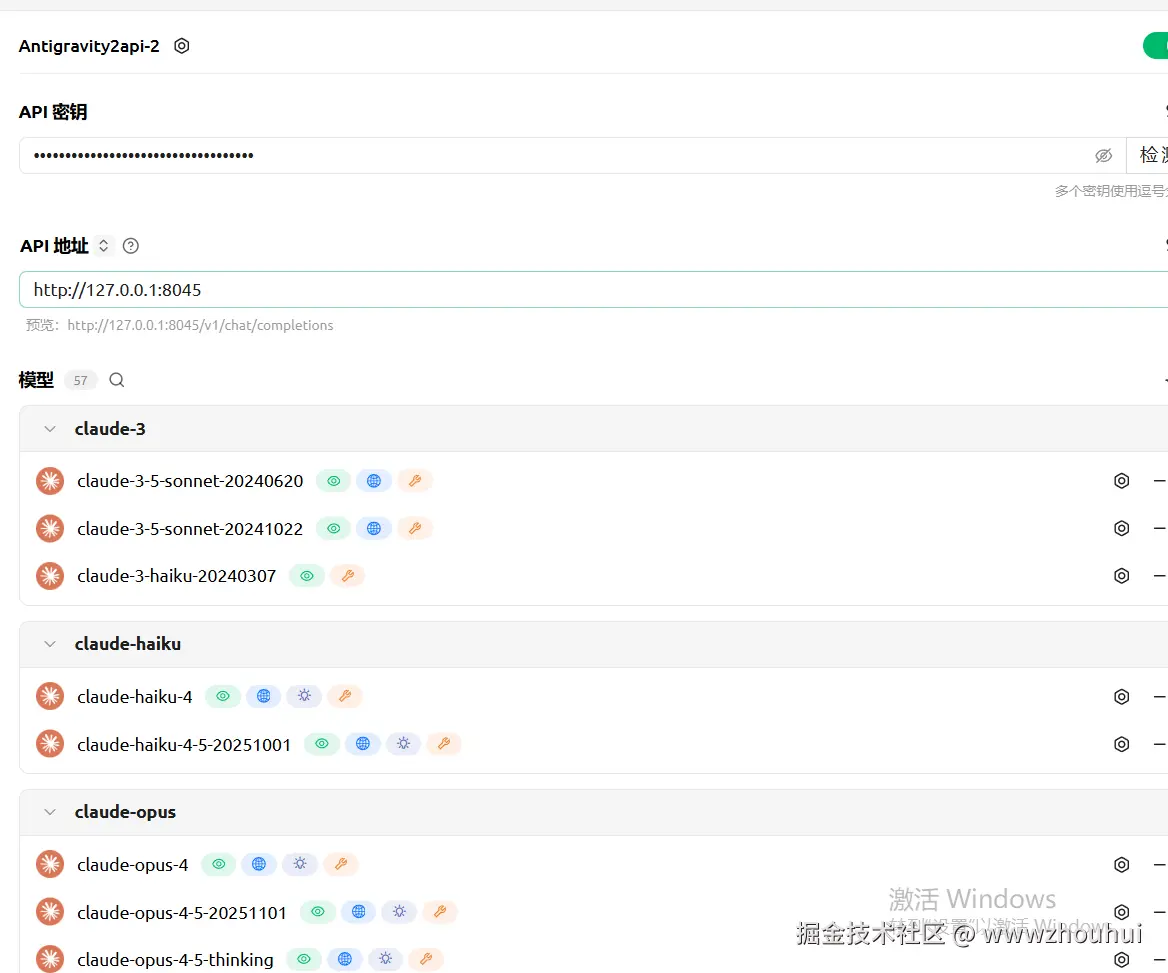Select model name claude-opus-4-5-thinking

(175, 960)
